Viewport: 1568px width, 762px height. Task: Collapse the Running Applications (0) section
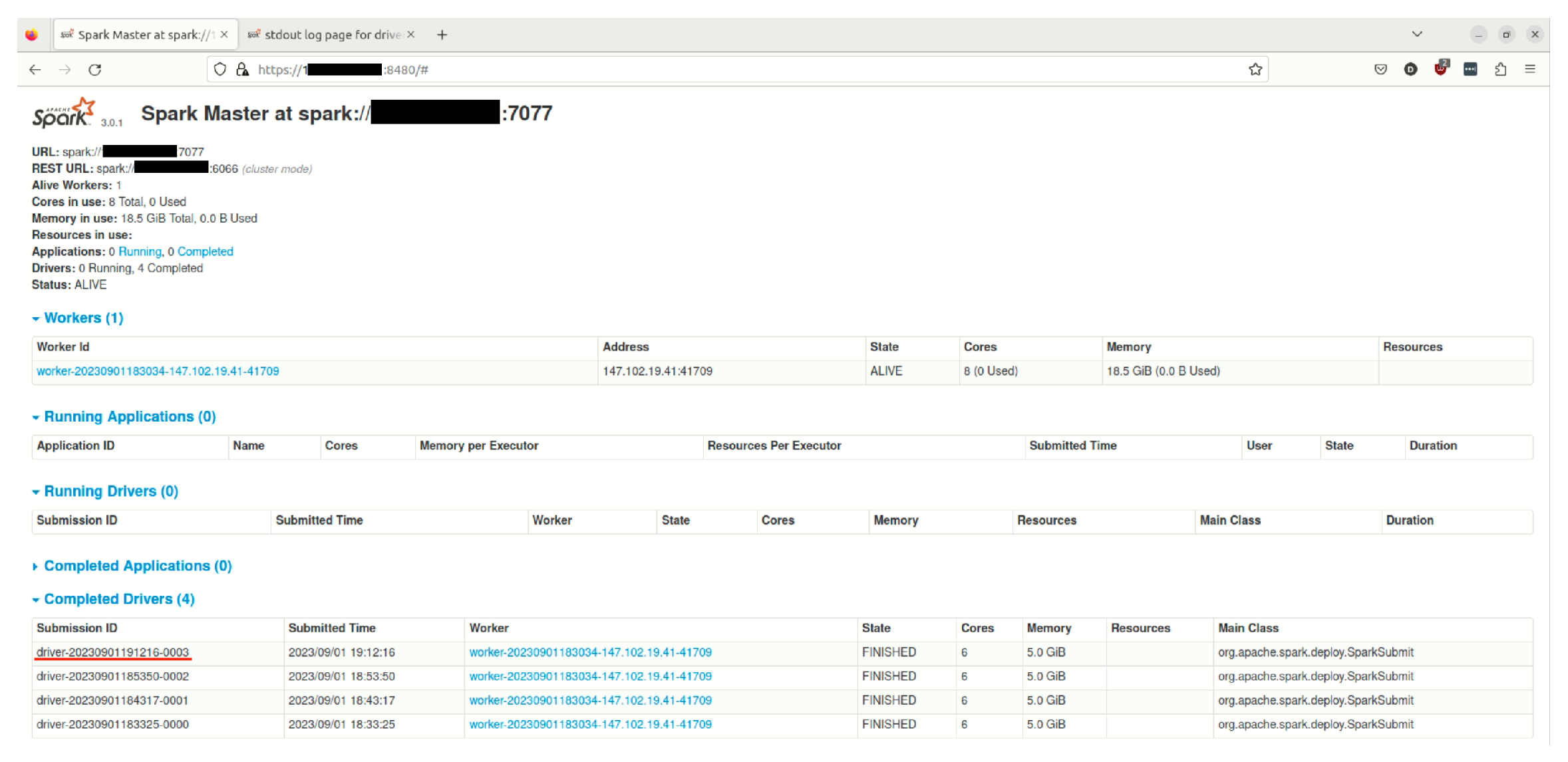129,417
